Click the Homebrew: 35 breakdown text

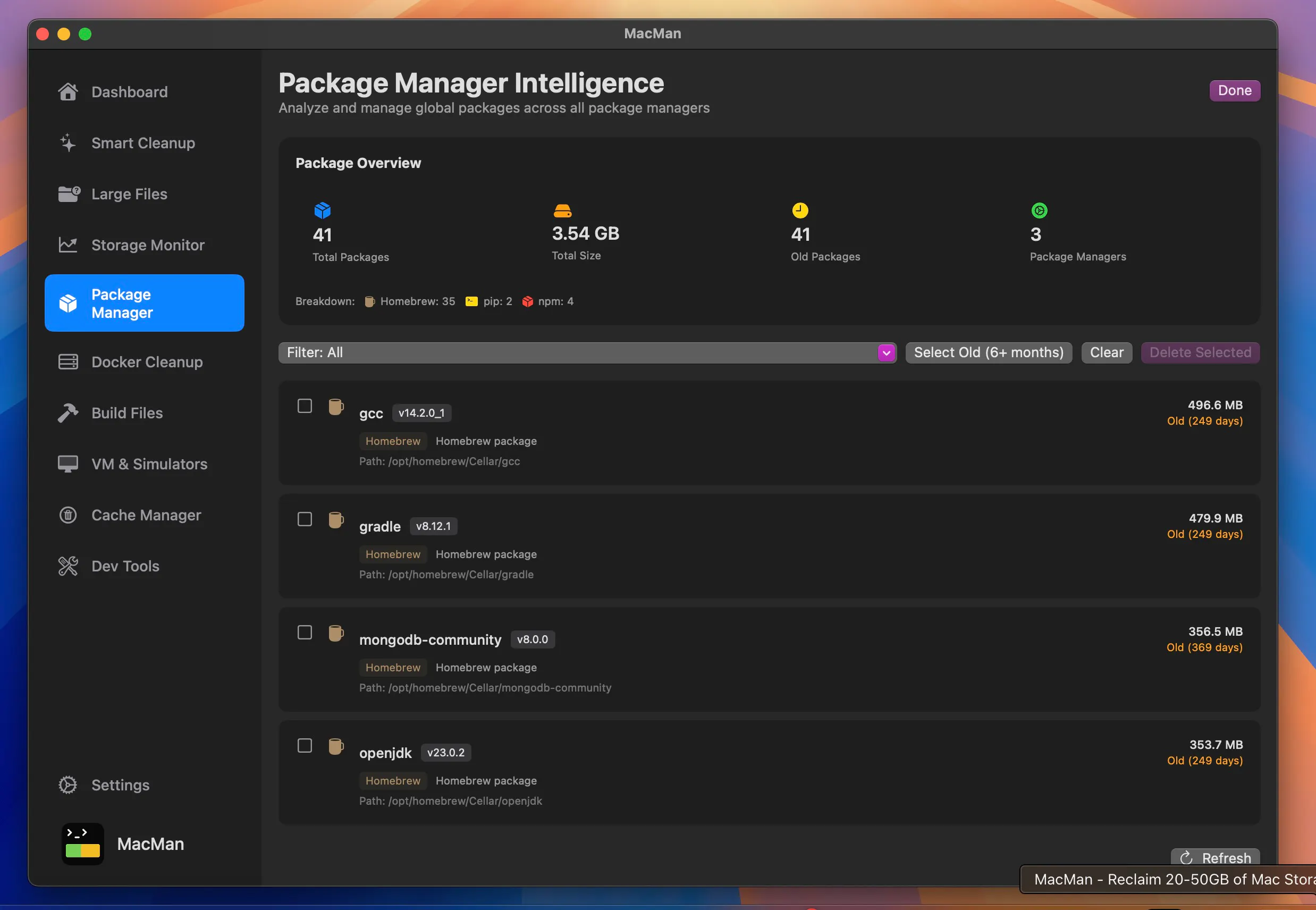click(x=417, y=301)
